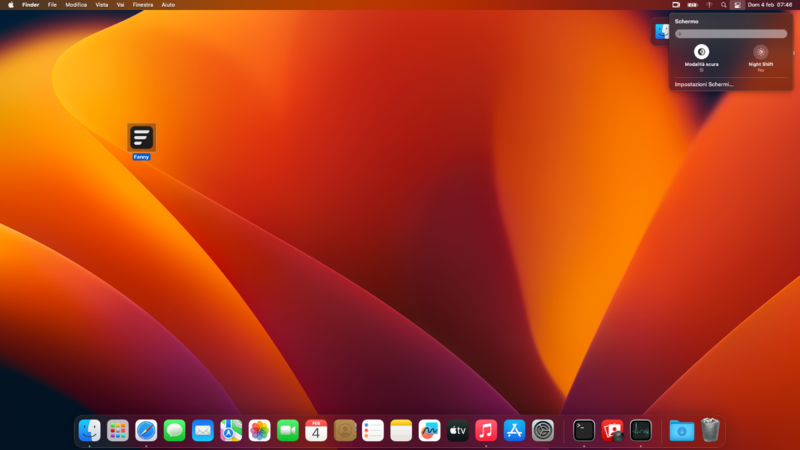800x450 pixels.
Task: Open System Settings gear in Dock
Action: point(543,430)
